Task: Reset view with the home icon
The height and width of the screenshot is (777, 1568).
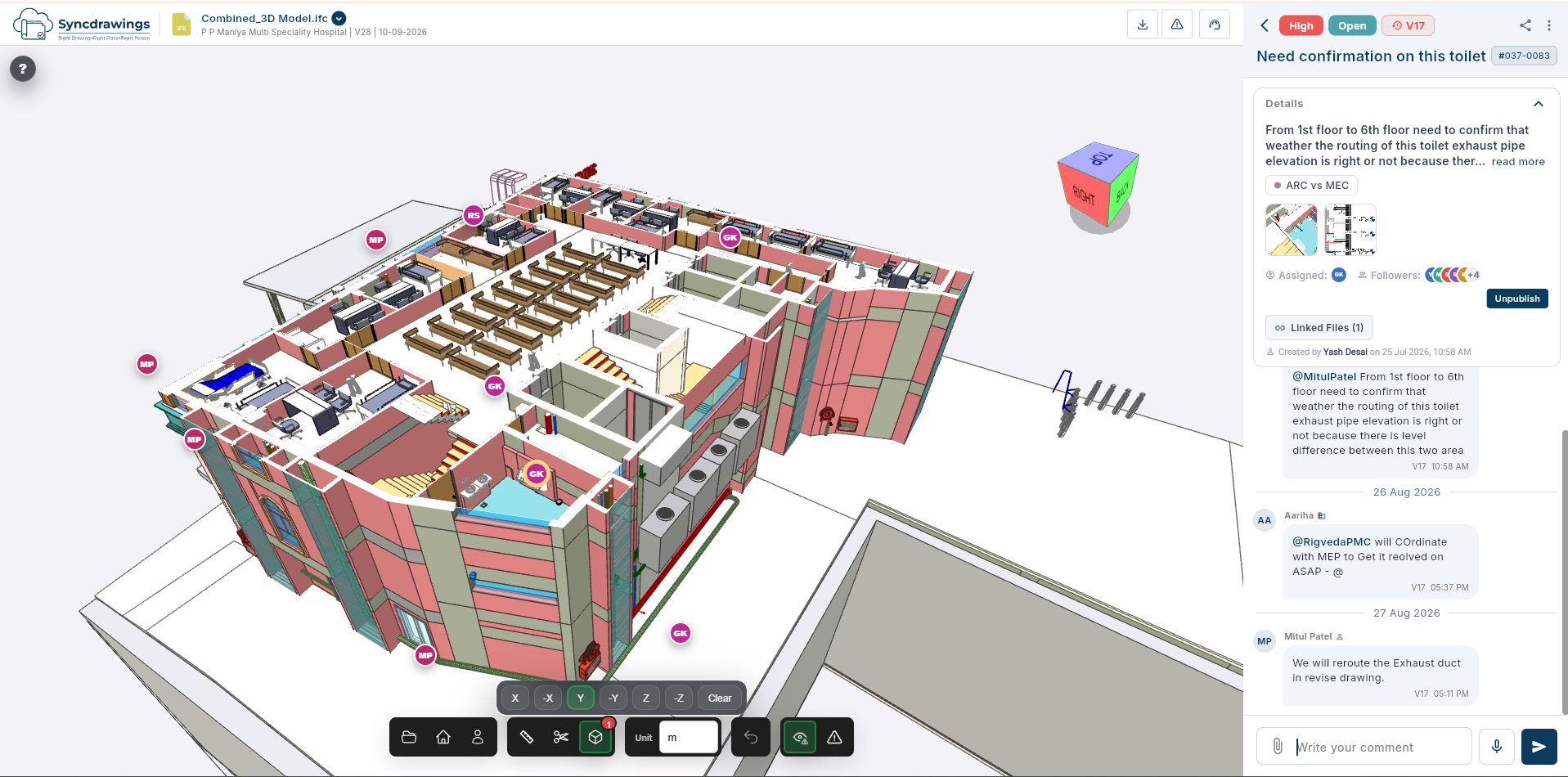Action: click(x=443, y=737)
